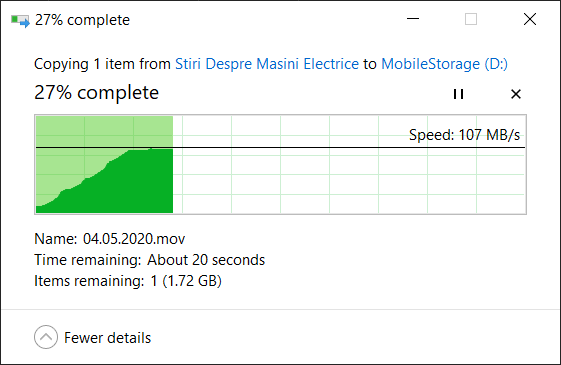561x365 pixels.
Task: Click the About 20 seconds time remaining text
Action: click(x=206, y=260)
